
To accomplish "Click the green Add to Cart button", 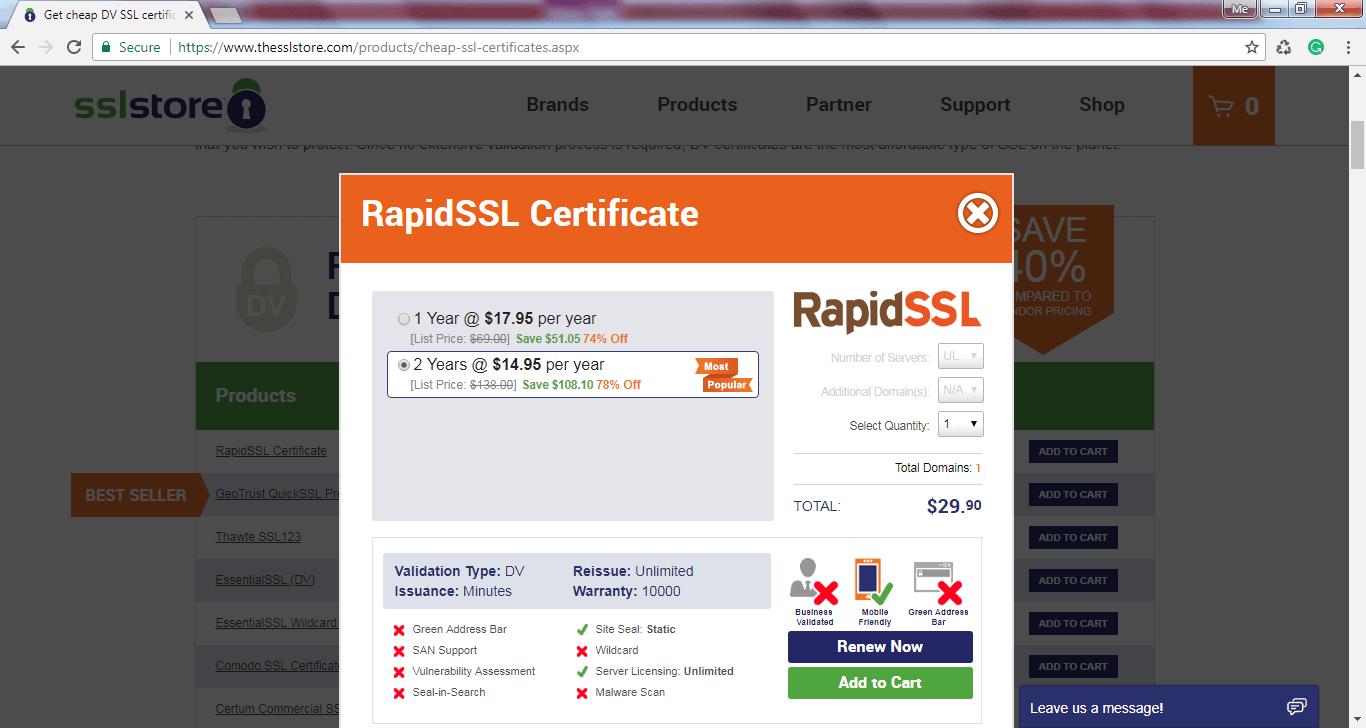I will point(879,682).
